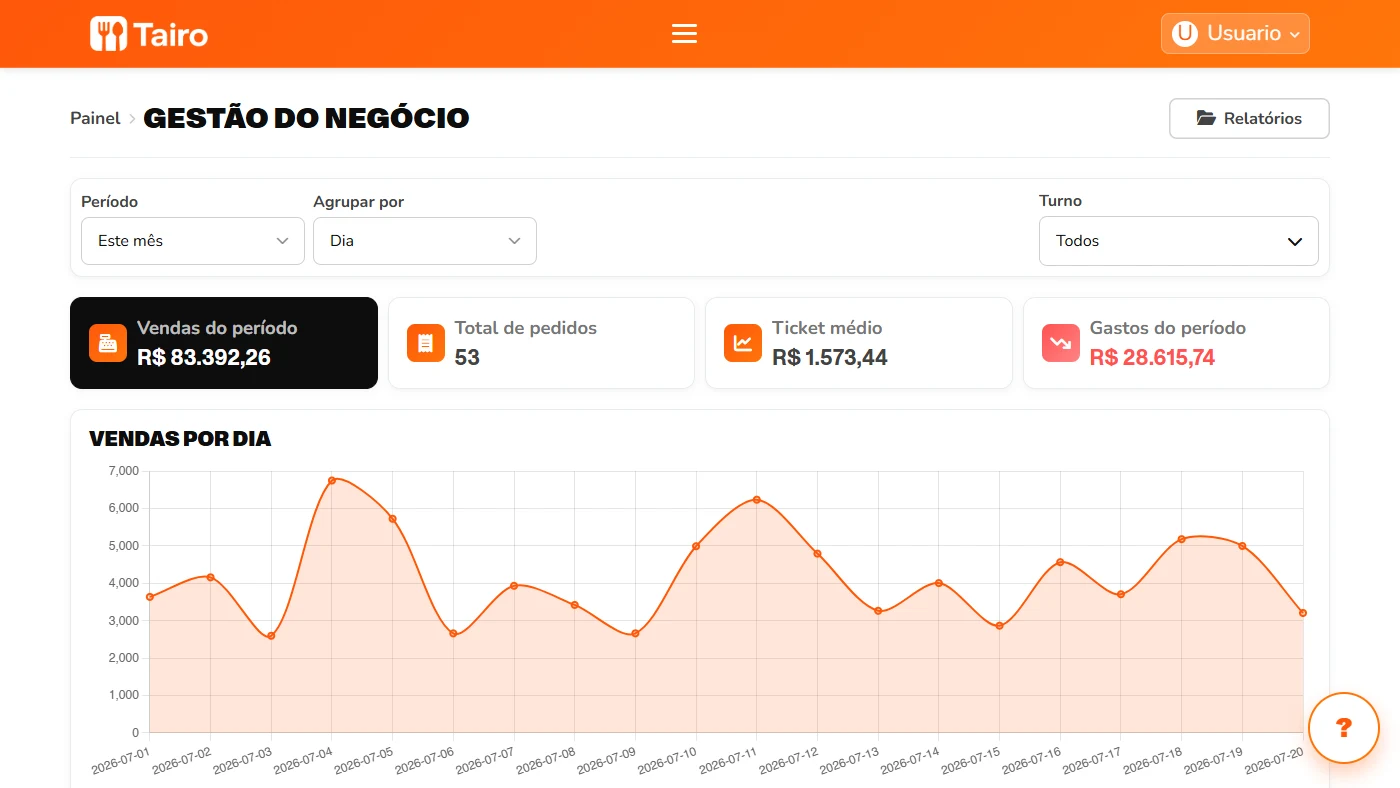
Task: Click the VENDAS POR DIA chart title
Action: [180, 439]
